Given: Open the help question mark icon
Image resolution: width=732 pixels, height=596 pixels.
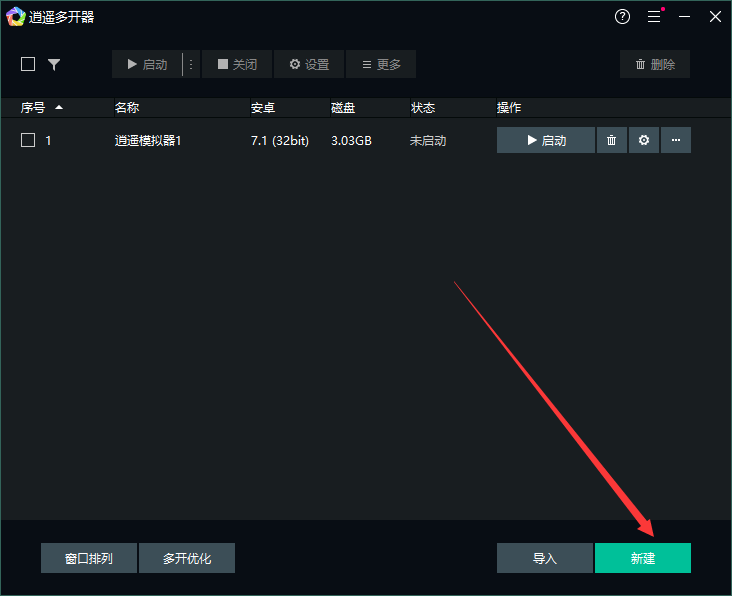Looking at the screenshot, I should pos(622,17).
